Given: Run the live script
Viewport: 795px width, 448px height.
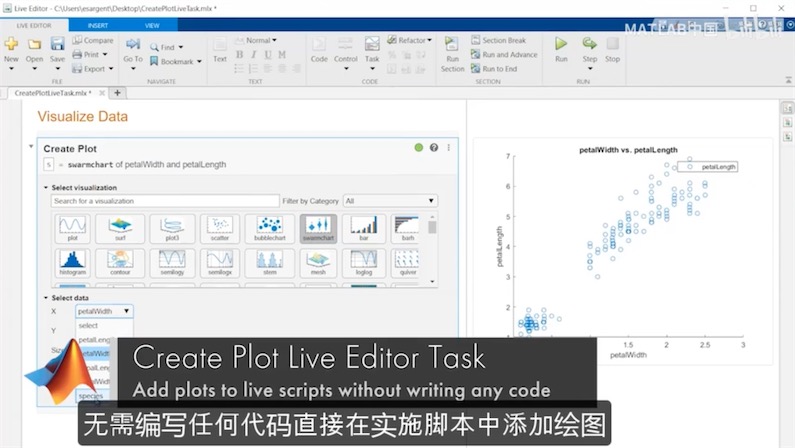Looking at the screenshot, I should [x=561, y=50].
